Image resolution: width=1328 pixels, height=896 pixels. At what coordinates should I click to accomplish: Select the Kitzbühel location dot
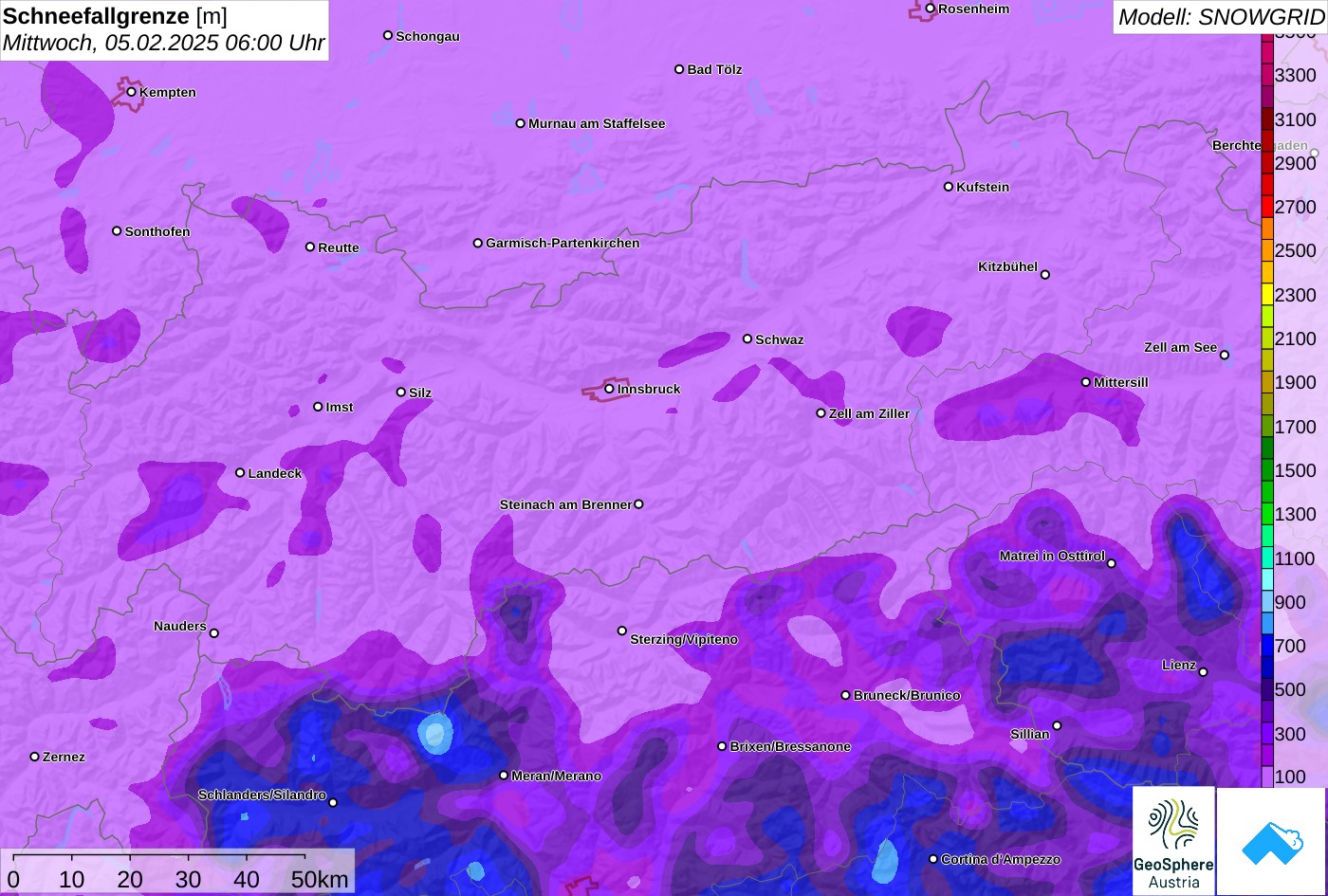point(1045,275)
